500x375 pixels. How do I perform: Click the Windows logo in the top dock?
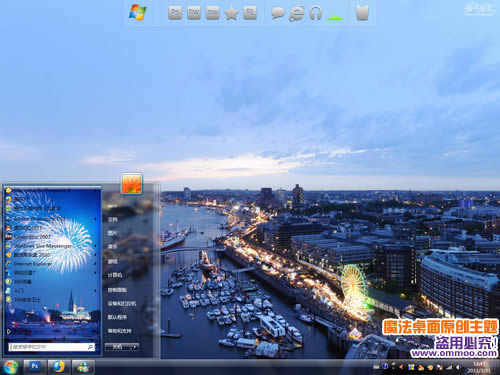(138, 13)
